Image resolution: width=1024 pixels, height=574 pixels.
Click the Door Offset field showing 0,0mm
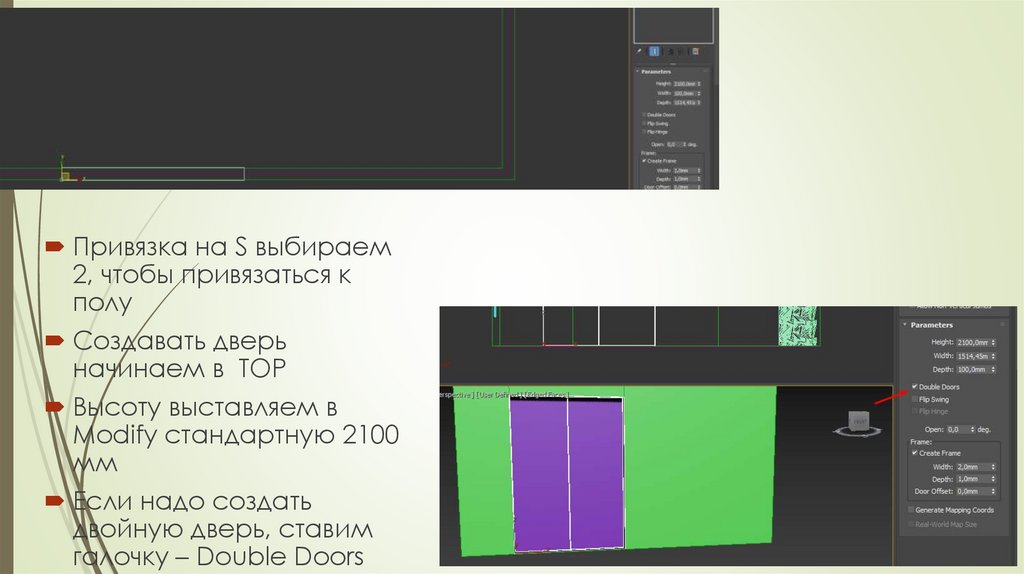tap(973, 491)
